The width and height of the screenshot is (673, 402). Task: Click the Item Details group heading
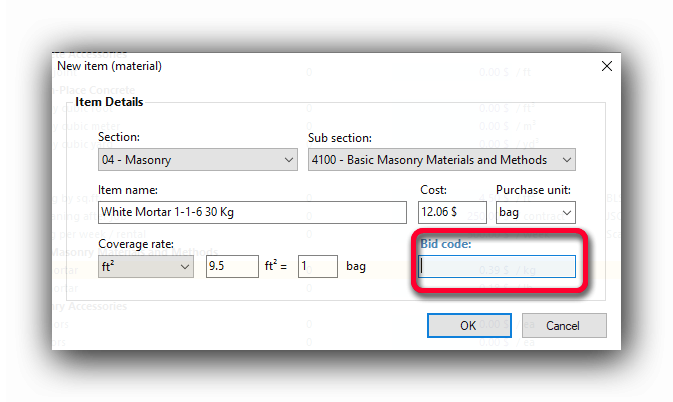(x=109, y=102)
